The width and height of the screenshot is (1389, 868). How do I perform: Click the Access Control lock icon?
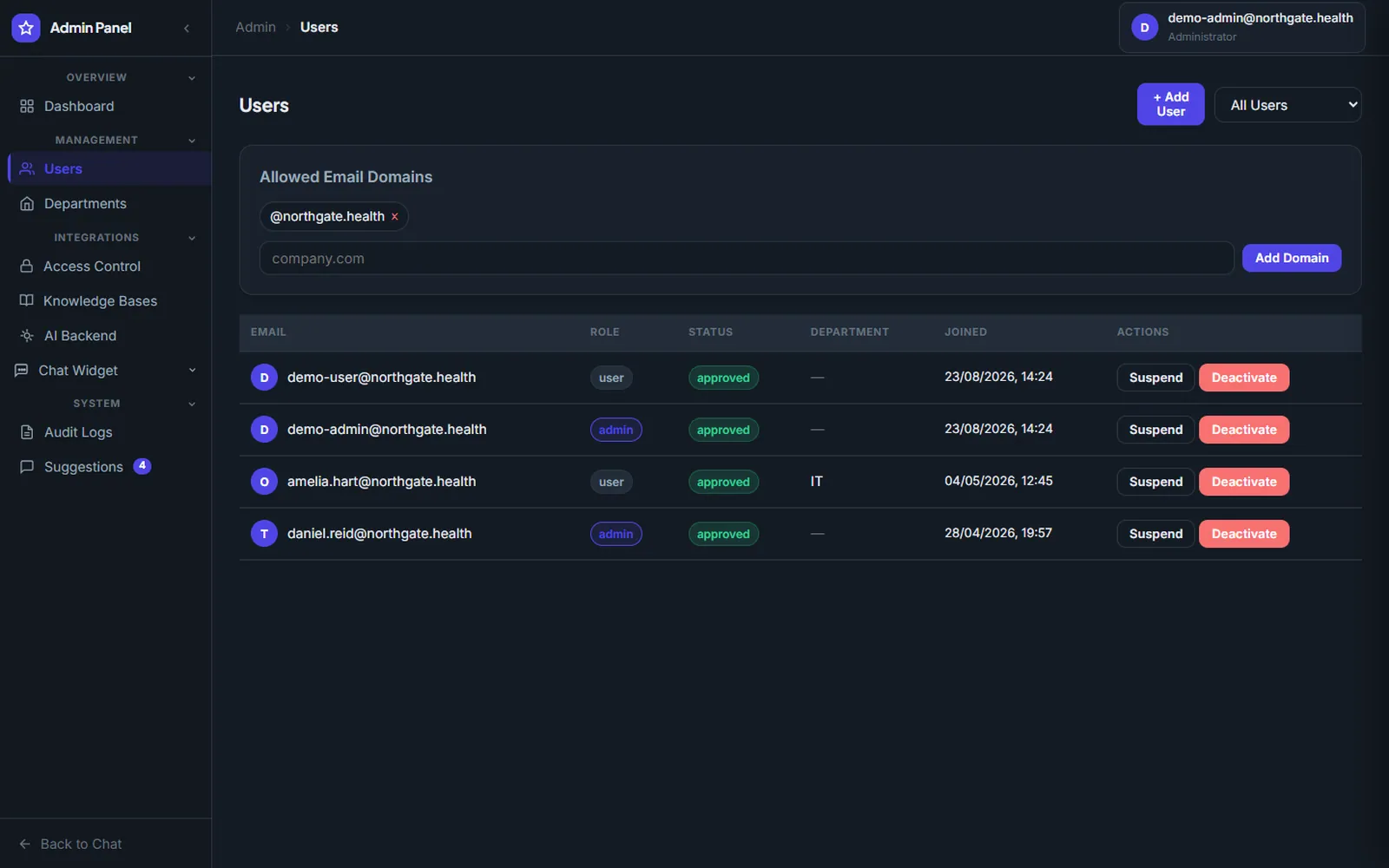(x=27, y=266)
